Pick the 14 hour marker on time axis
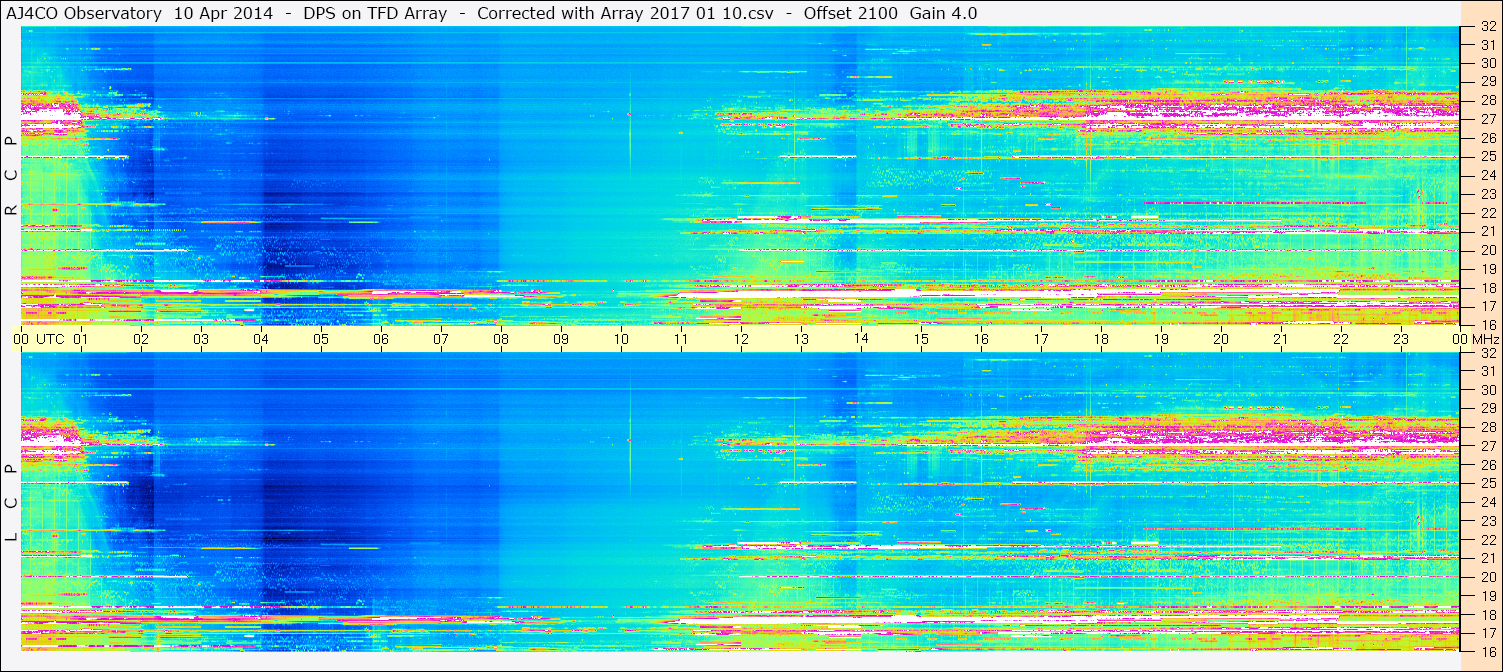Image resolution: width=1503 pixels, height=672 pixels. tap(861, 339)
